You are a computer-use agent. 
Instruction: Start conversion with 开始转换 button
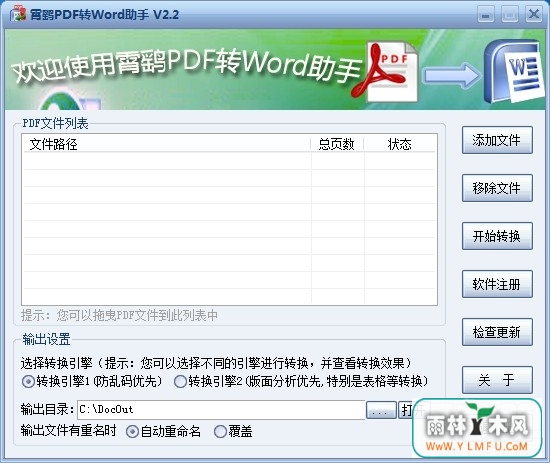tap(497, 236)
